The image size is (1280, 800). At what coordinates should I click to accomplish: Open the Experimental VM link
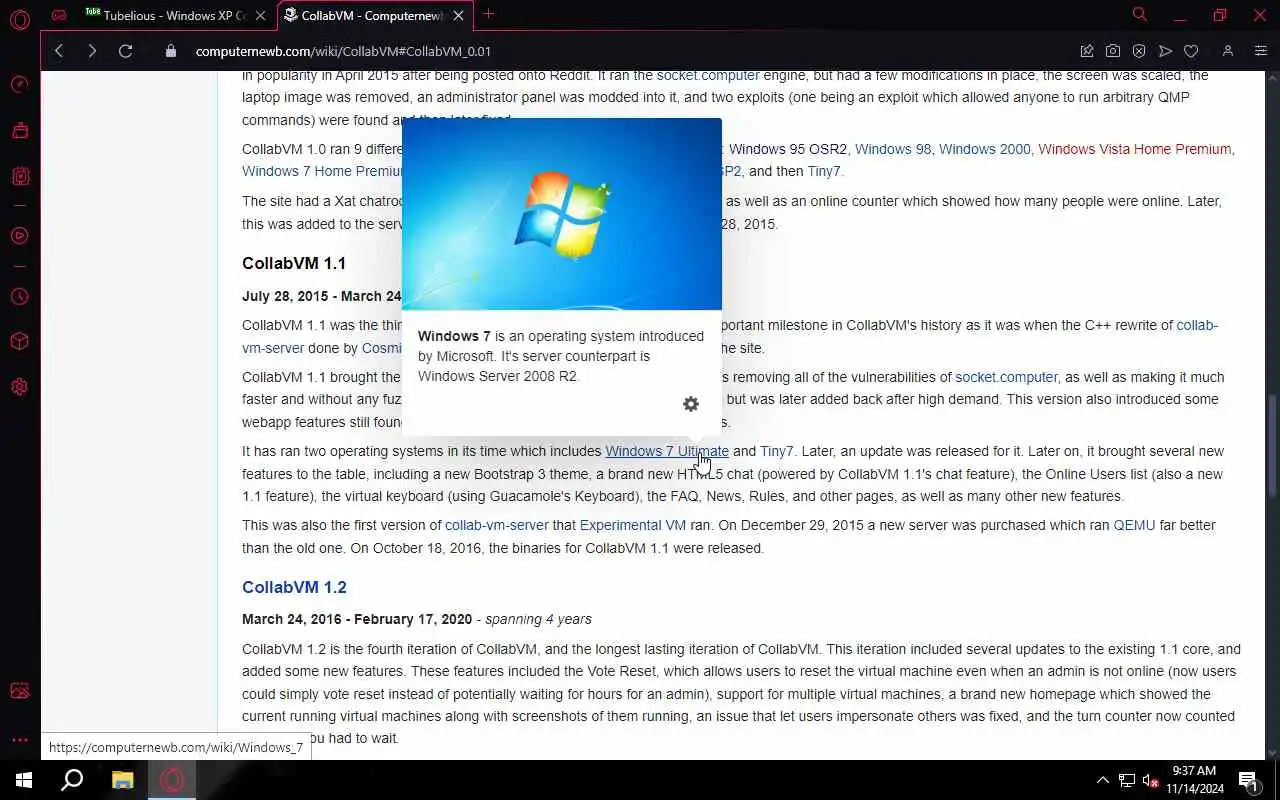tap(633, 525)
